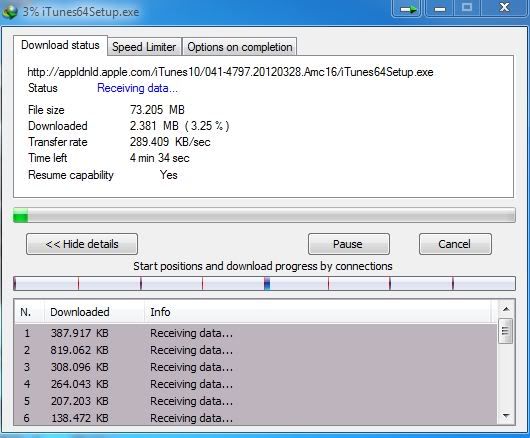This screenshot has height=438, width=530.
Task: Select connection row with 308.096 KB
Action: 256,367
